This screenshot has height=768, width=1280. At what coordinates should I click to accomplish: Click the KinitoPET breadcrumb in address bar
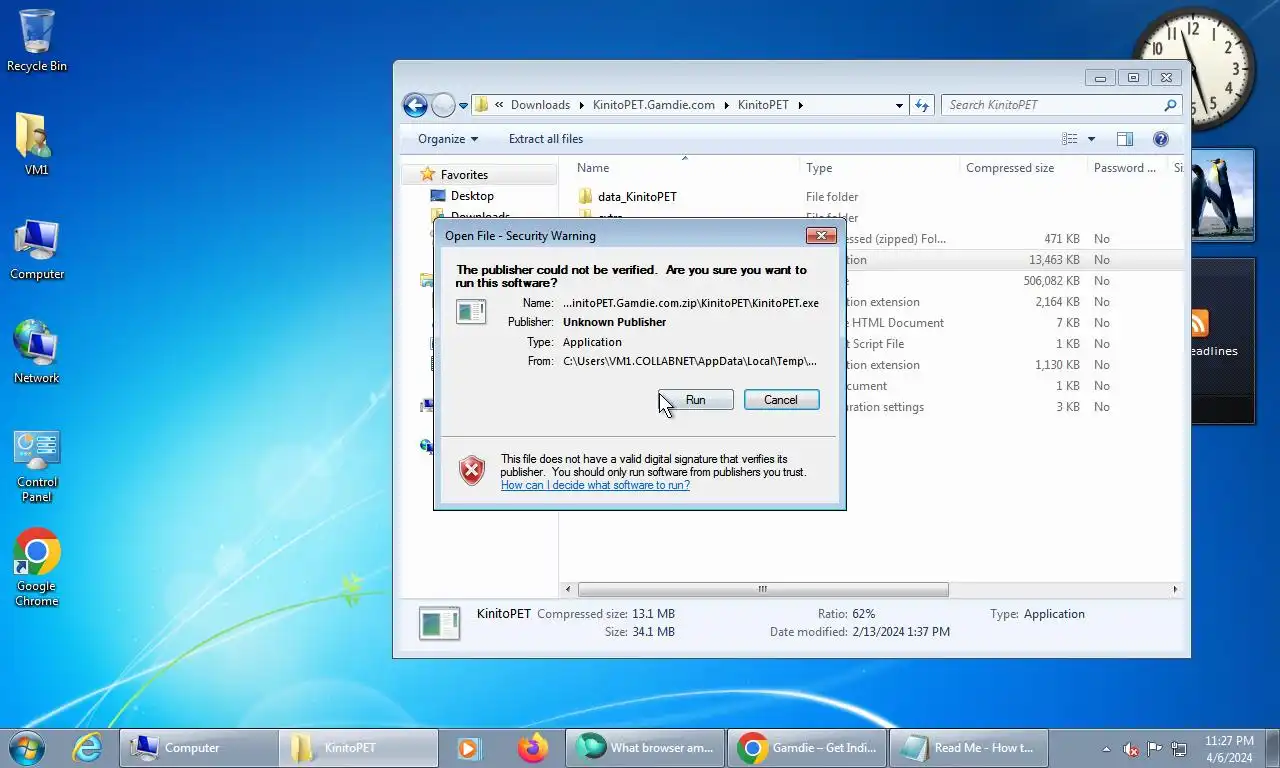point(763,105)
